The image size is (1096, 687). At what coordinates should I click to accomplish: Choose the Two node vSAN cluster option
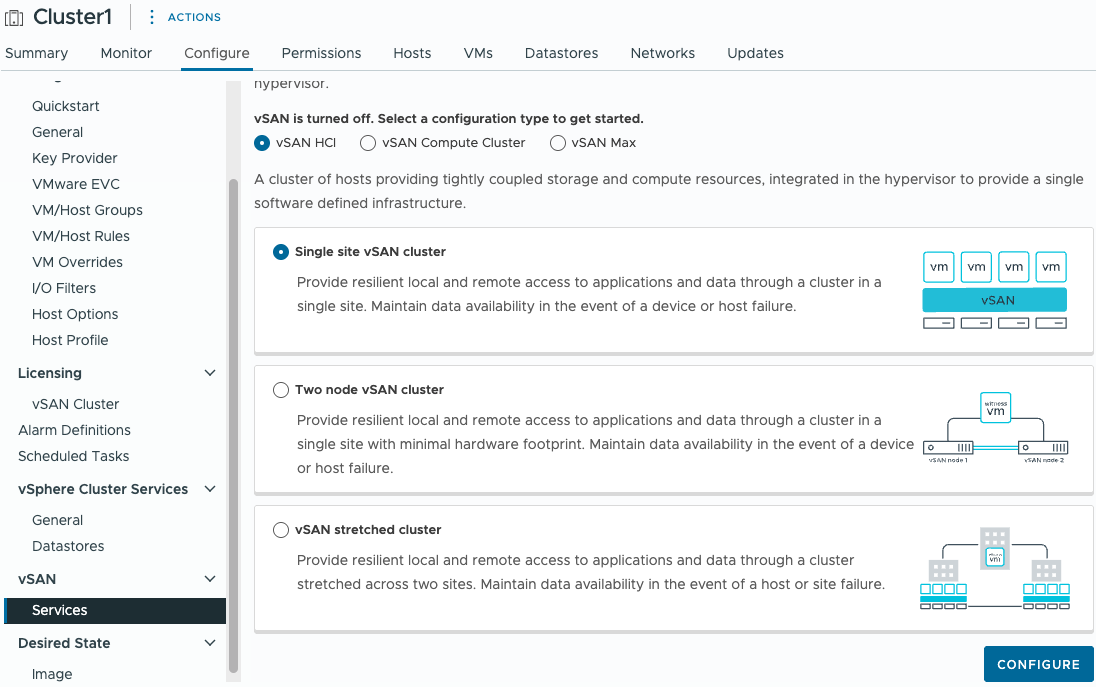(281, 390)
